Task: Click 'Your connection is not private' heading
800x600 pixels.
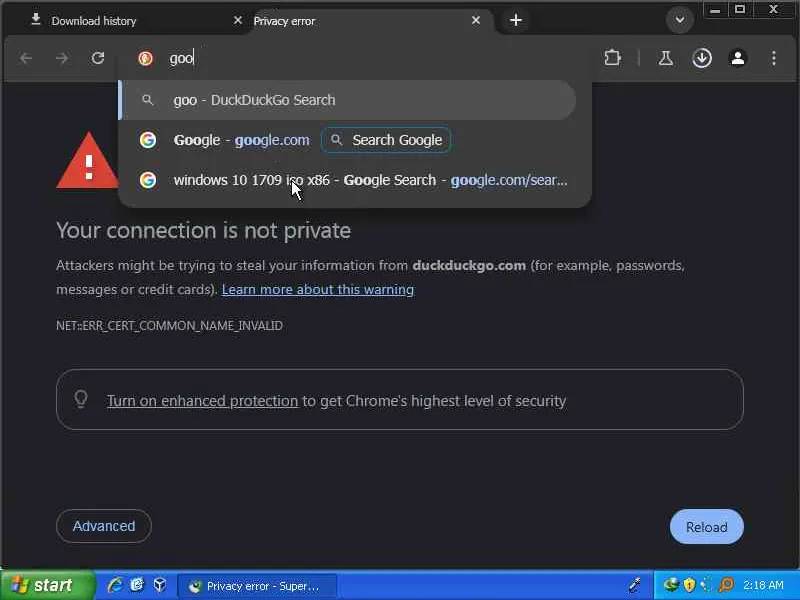Action: pyautogui.click(x=203, y=231)
